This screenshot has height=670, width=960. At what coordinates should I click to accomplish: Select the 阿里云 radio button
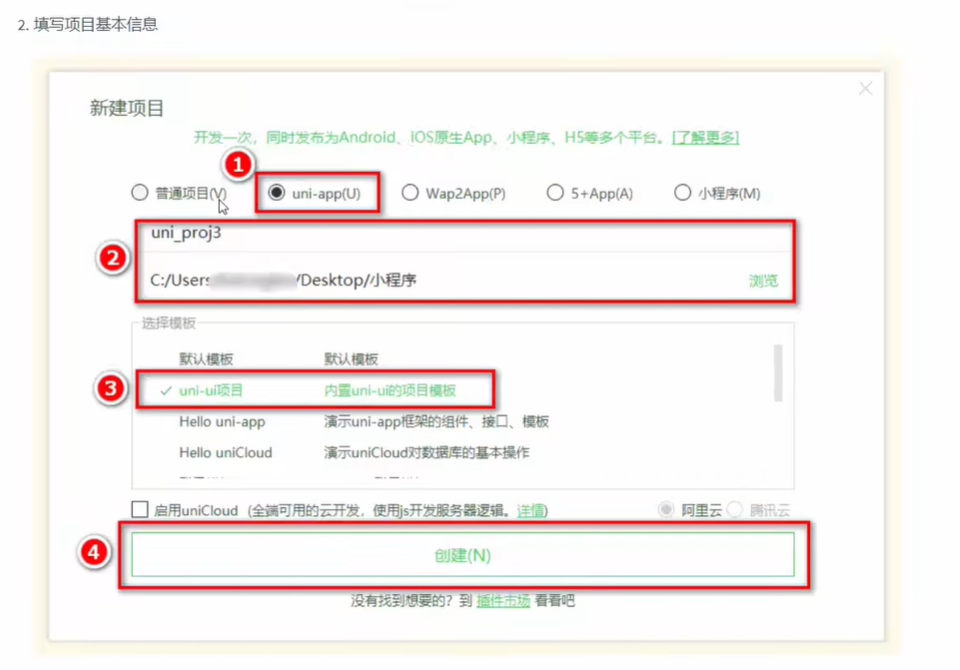pos(666,510)
